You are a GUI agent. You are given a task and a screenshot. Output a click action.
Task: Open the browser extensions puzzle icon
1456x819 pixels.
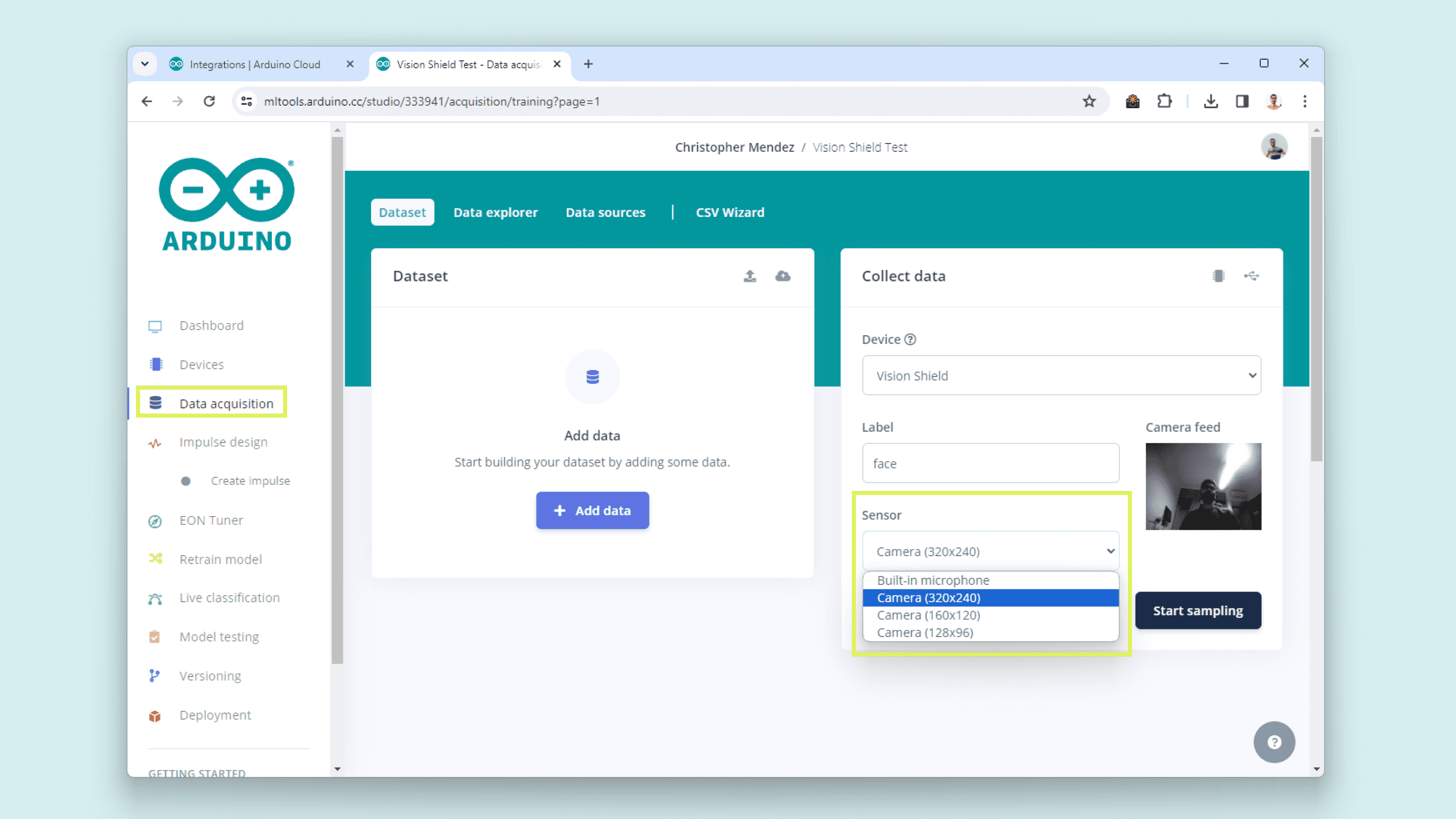tap(1164, 101)
